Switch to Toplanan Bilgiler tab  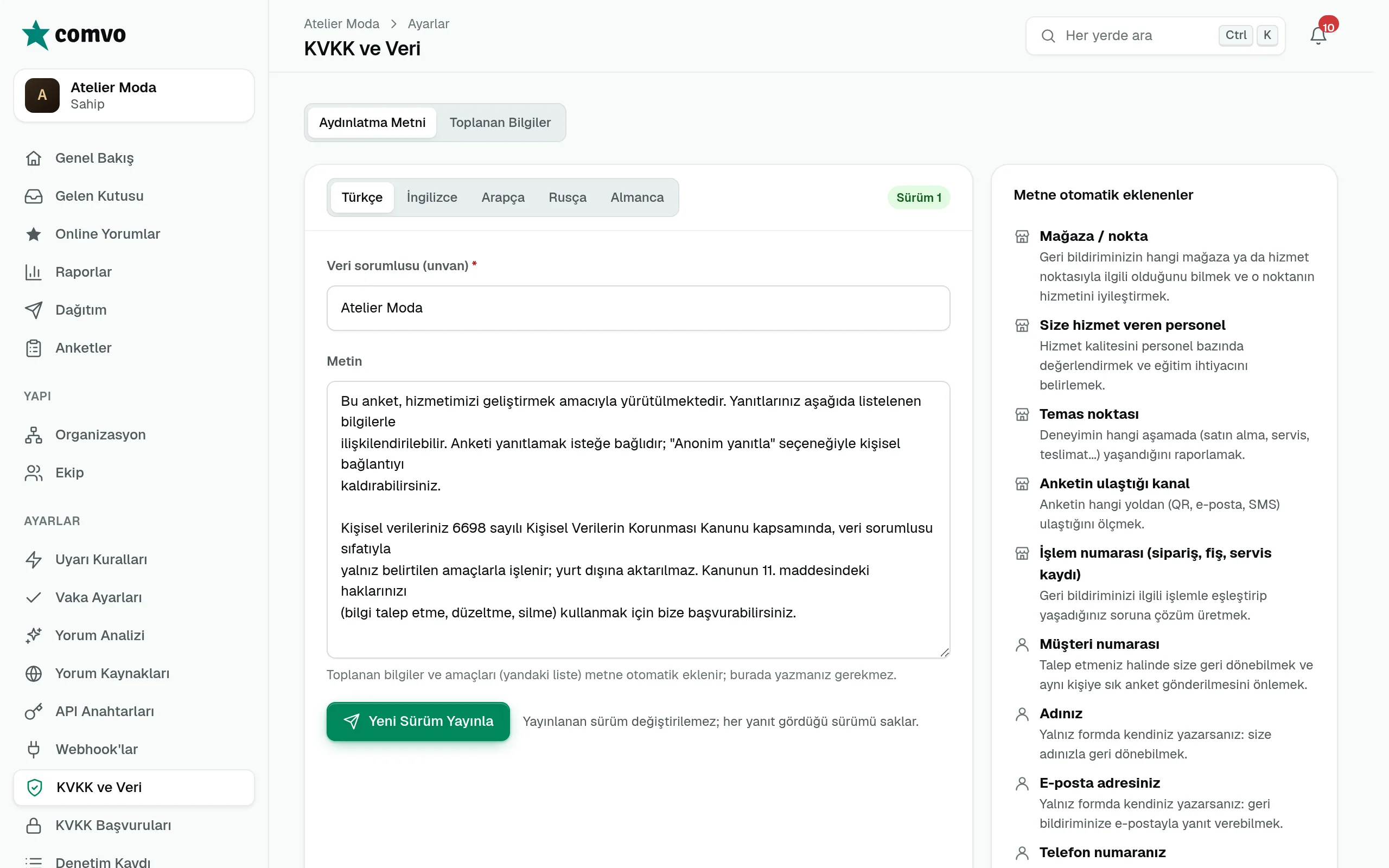point(500,122)
